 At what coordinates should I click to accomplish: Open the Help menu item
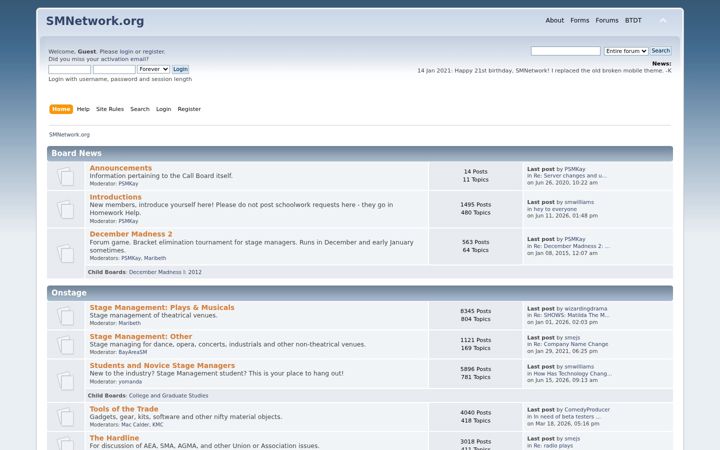pos(83,109)
